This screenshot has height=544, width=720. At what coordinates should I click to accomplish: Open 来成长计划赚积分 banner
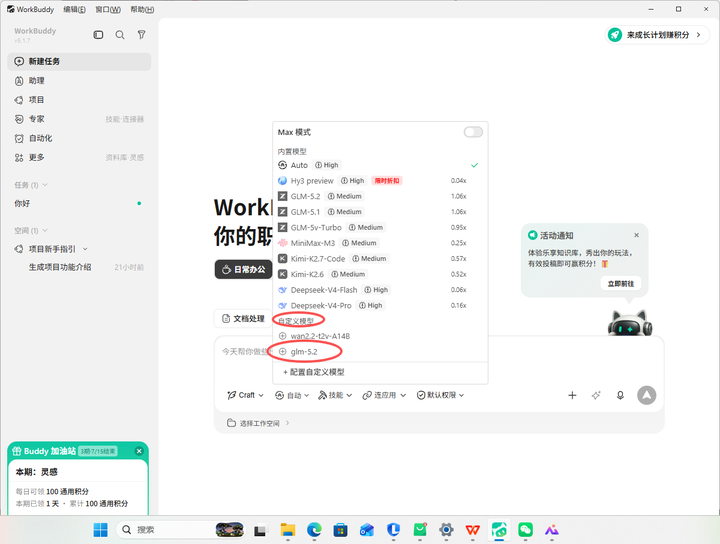point(657,35)
